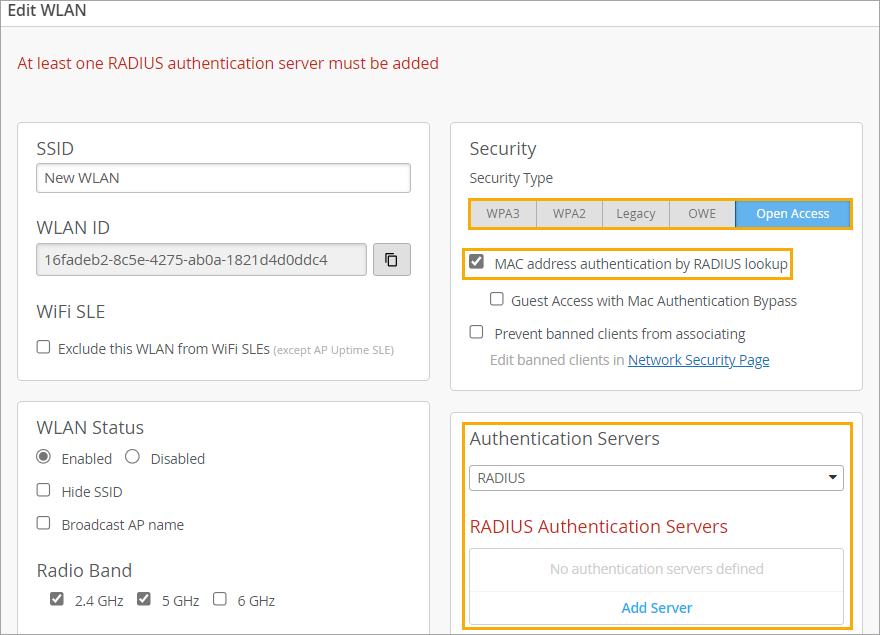Expand the Authentication Servers RADIUS dropdown
The height and width of the screenshot is (635, 880).
656,478
